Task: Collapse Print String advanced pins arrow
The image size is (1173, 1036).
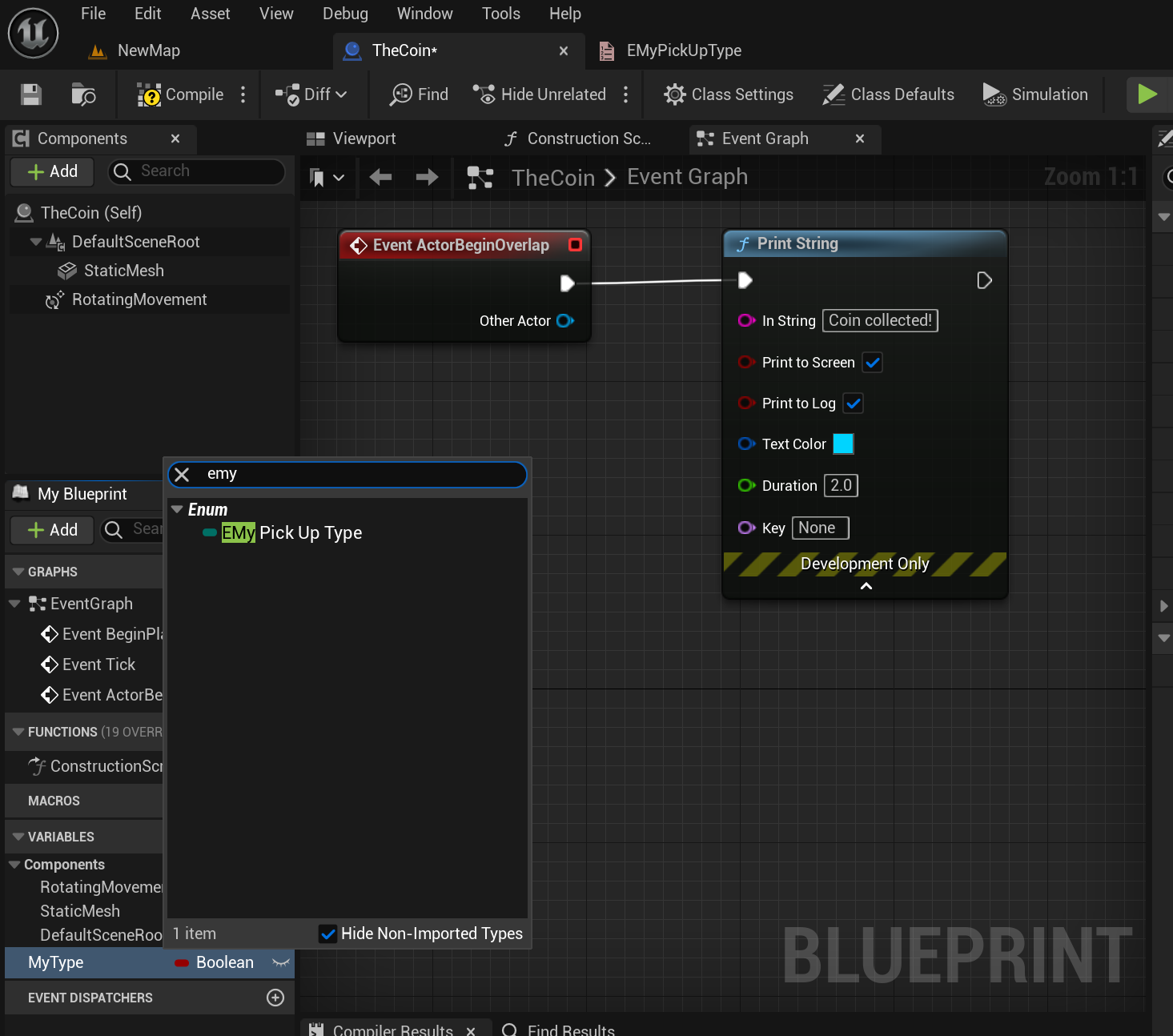Action: click(866, 586)
